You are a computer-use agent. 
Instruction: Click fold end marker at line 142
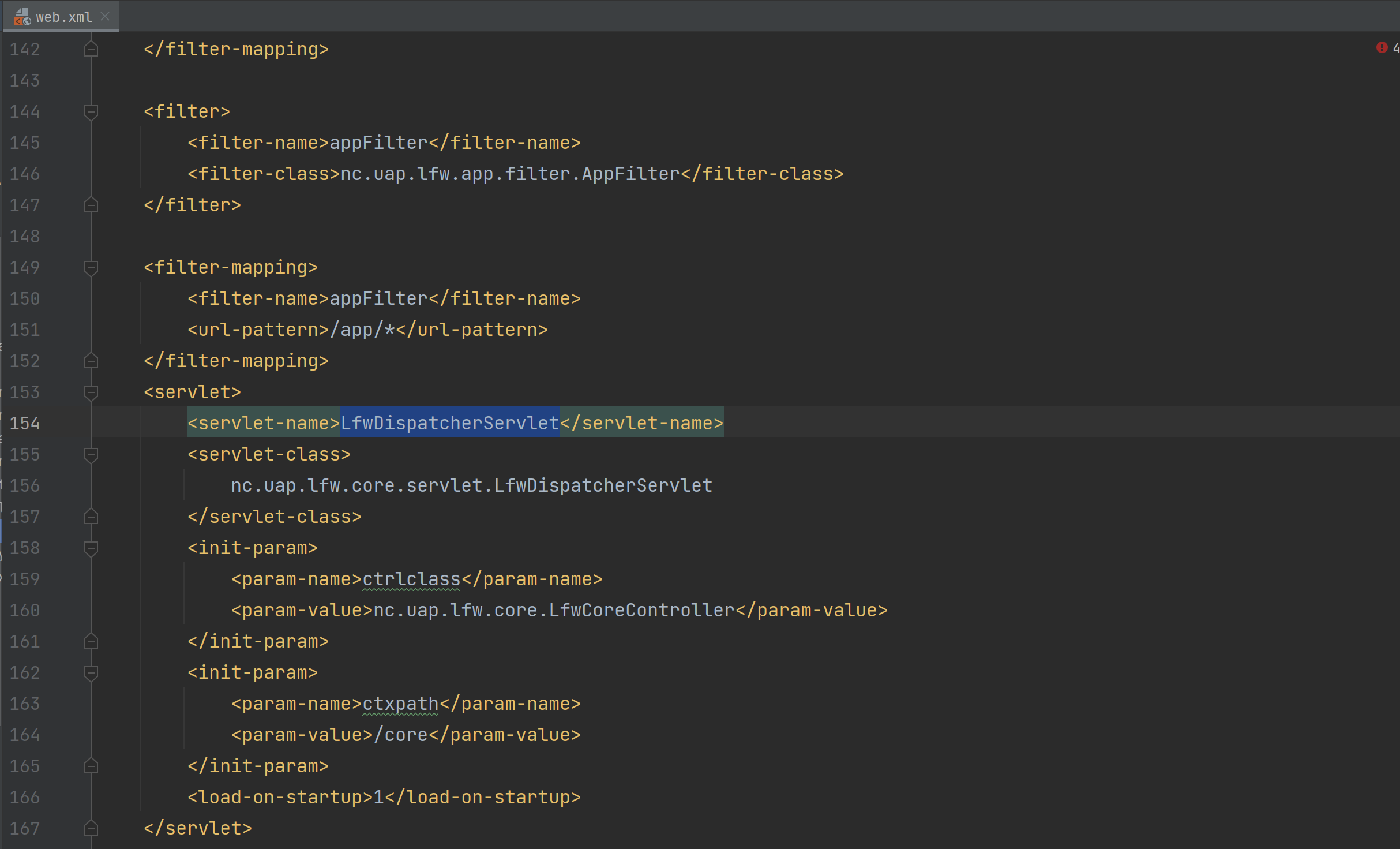pos(91,49)
